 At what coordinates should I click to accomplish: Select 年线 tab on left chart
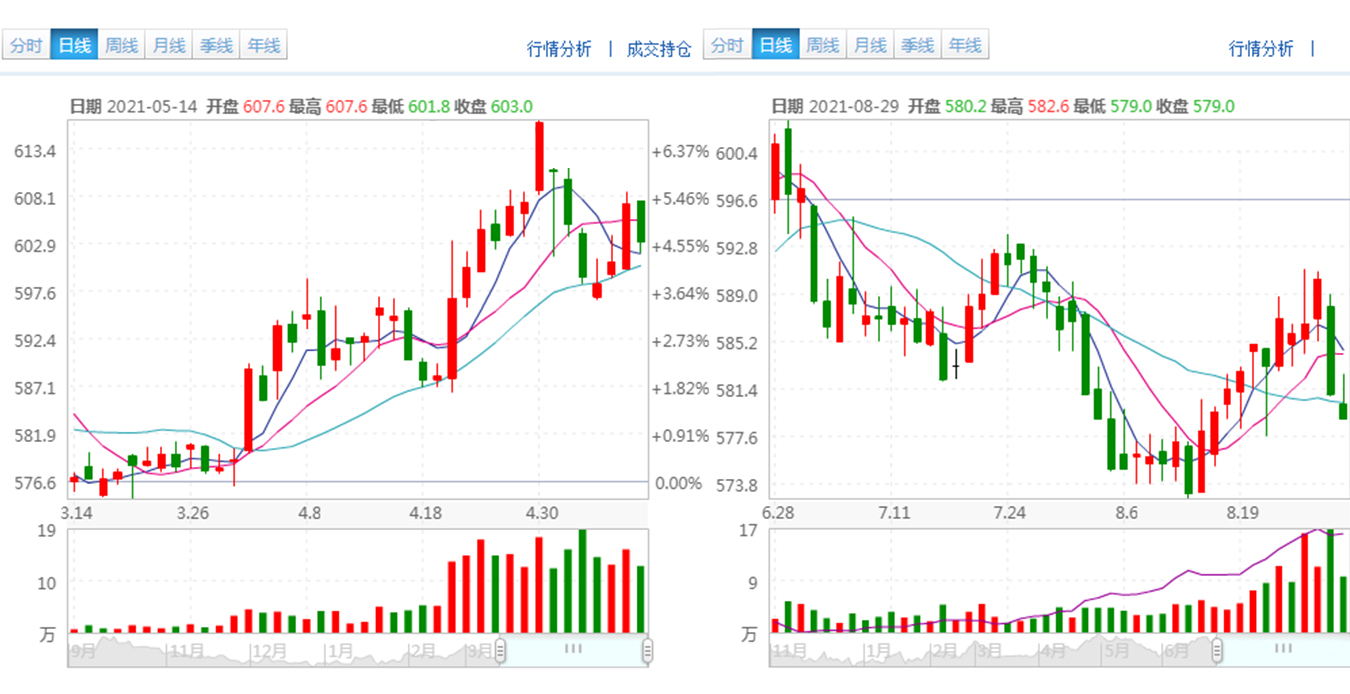pos(264,46)
